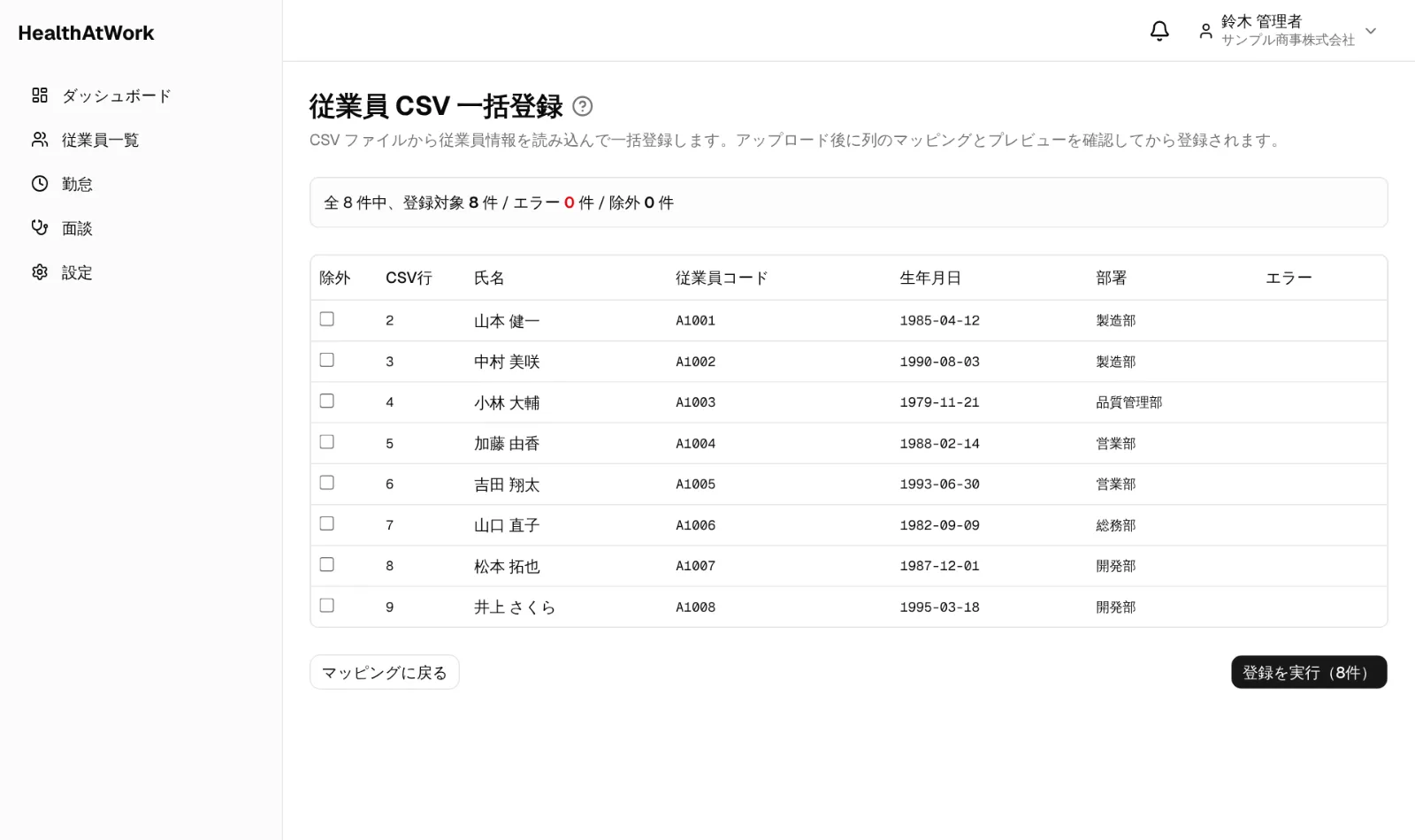Tick exclude checkbox for 中村 美咲

327,360
